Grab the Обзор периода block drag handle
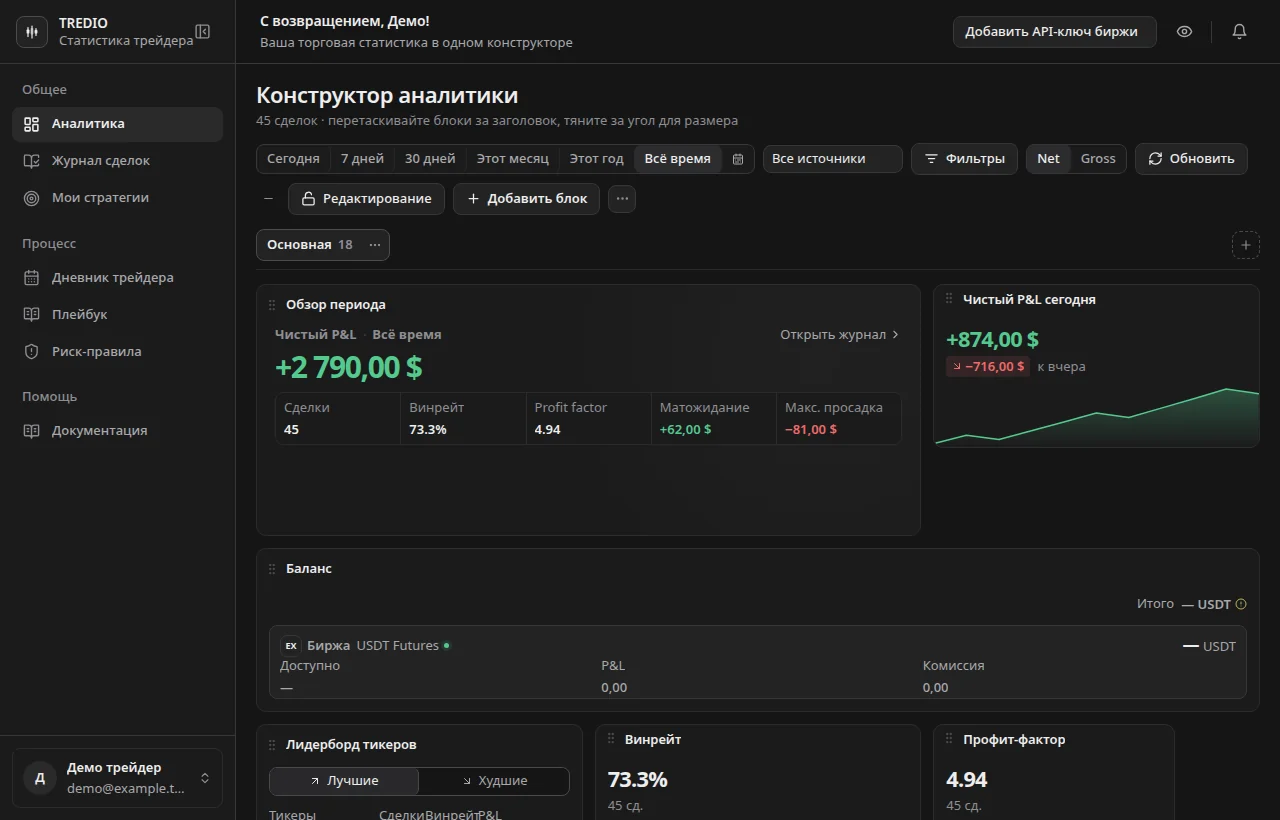This screenshot has width=1280, height=820. pos(272,305)
